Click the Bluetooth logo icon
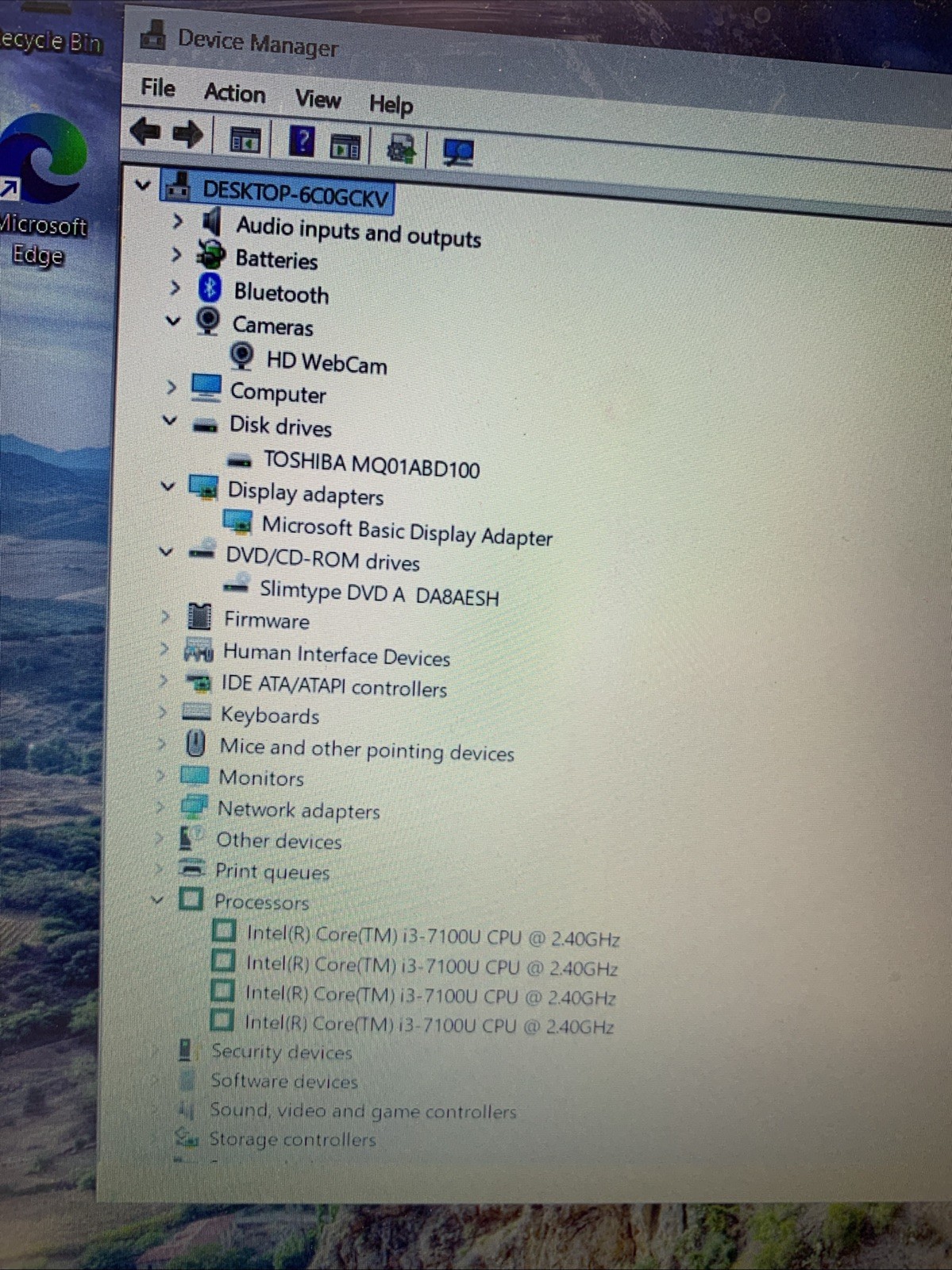Screen dimensions: 952x1270 (209, 288)
